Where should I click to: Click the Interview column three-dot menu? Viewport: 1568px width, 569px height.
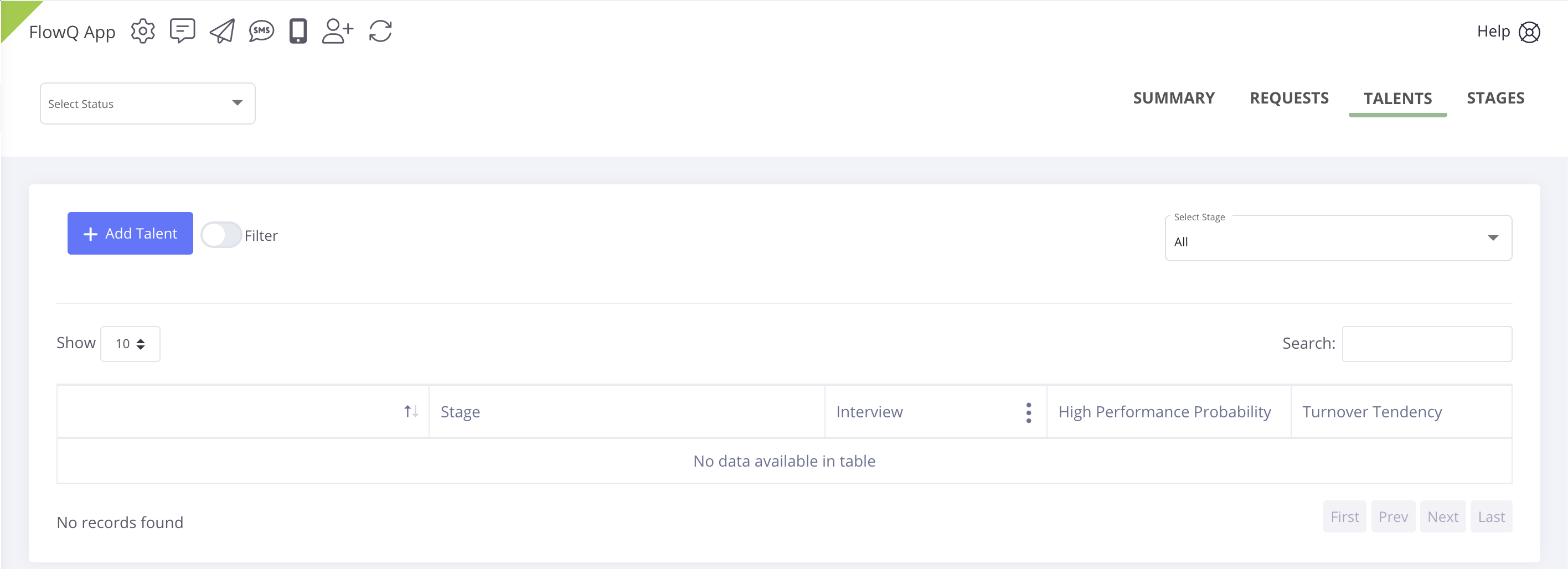tap(1028, 412)
